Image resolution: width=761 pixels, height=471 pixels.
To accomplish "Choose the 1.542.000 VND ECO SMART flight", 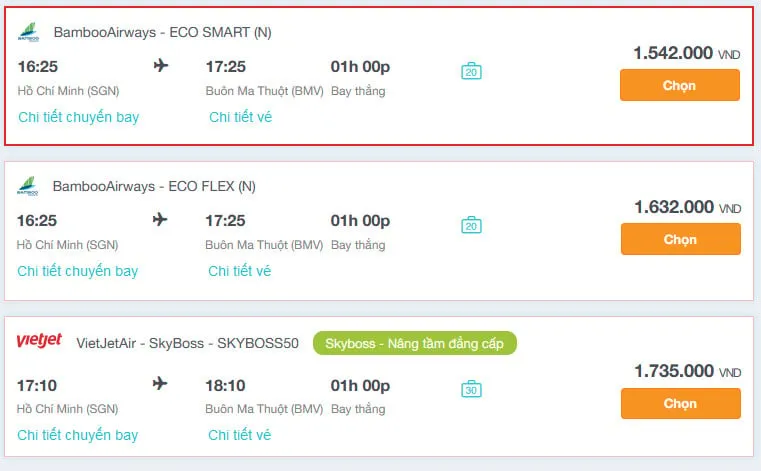I will pyautogui.click(x=679, y=85).
